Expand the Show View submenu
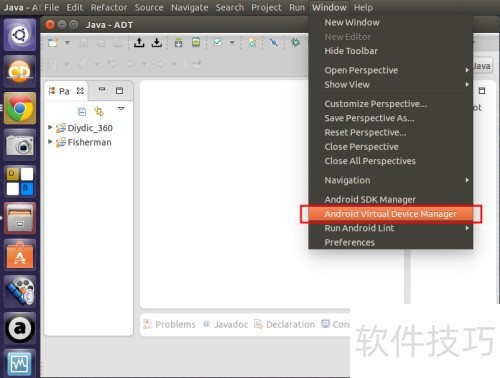 point(391,84)
